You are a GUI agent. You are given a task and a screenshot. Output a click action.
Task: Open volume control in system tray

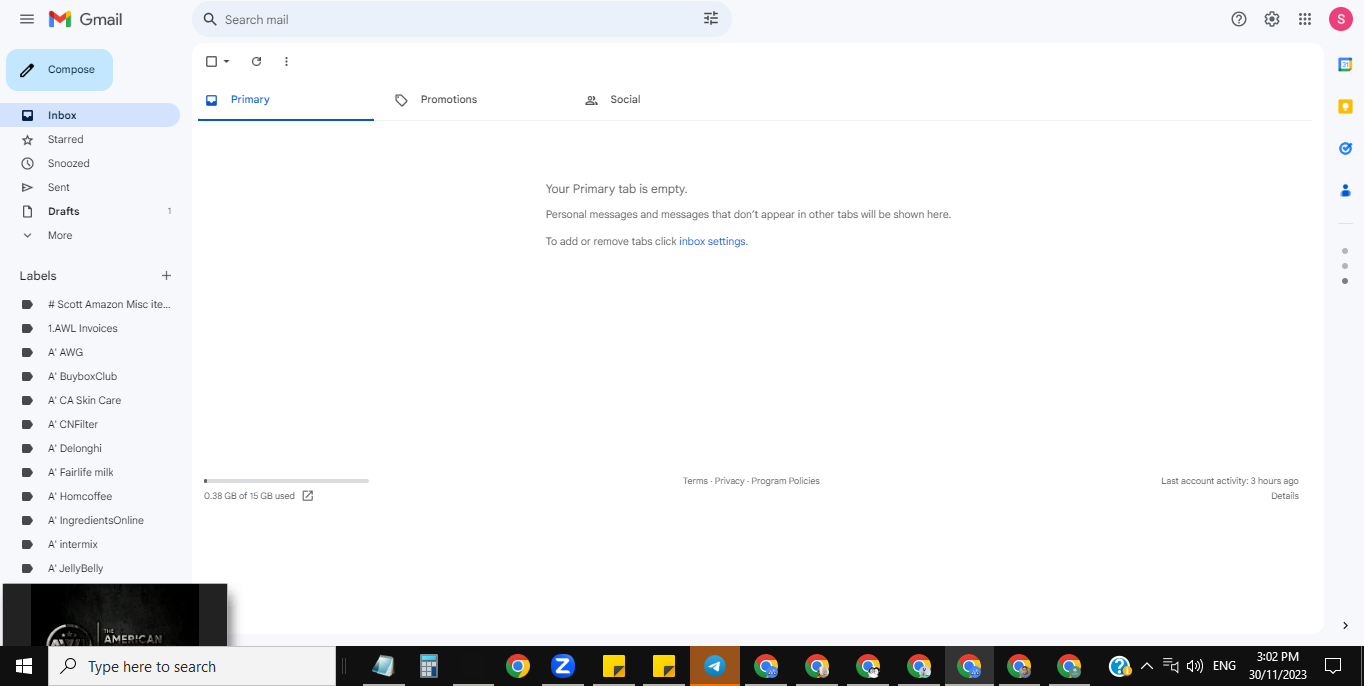pos(1194,666)
